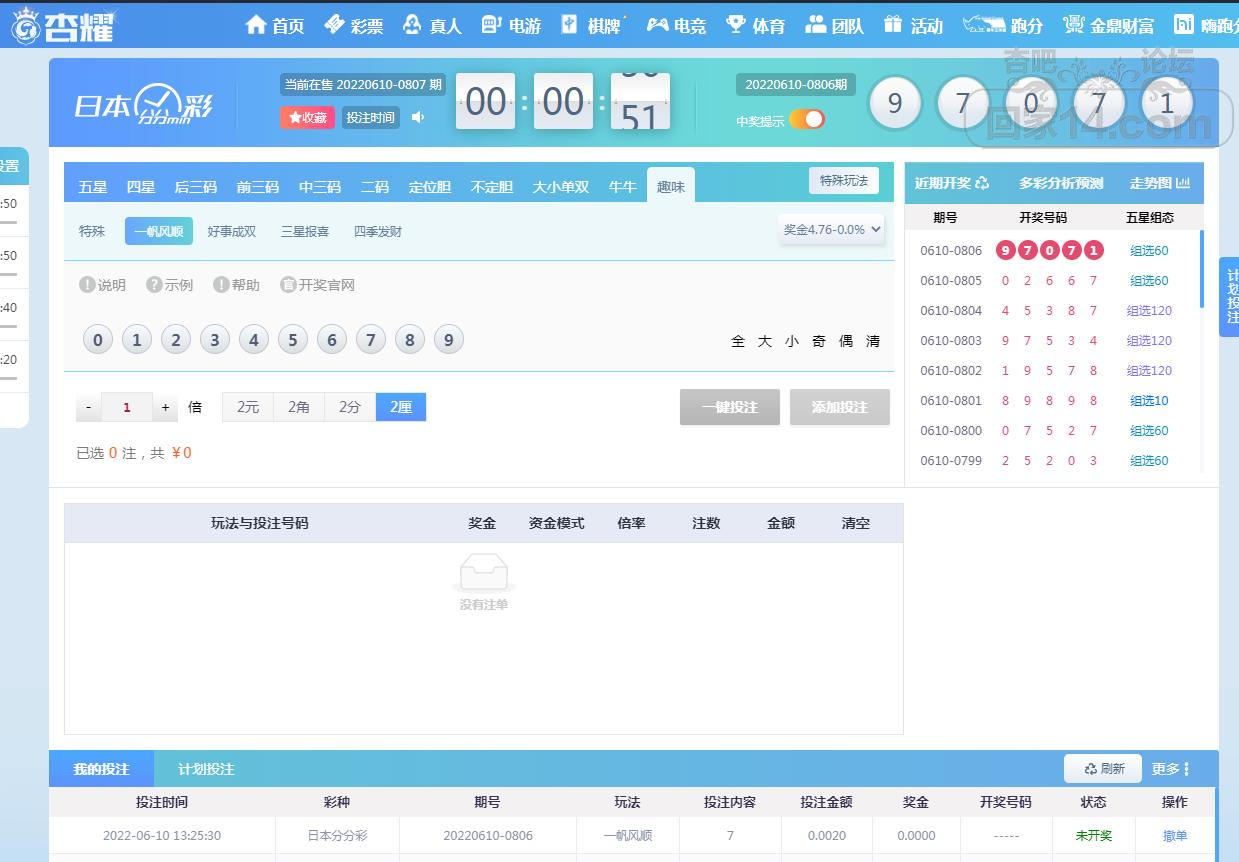Click the 走势图 chart icon
The image size is (1239, 862).
pyautogui.click(x=1183, y=183)
